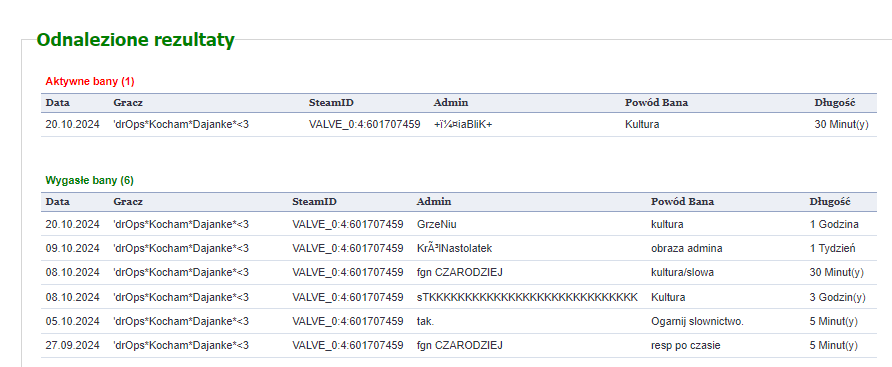This screenshot has height=367, width=892.
Task: Select admin 'fgn CZARODZIEJ' in resp po czasie row
Action: (460, 345)
